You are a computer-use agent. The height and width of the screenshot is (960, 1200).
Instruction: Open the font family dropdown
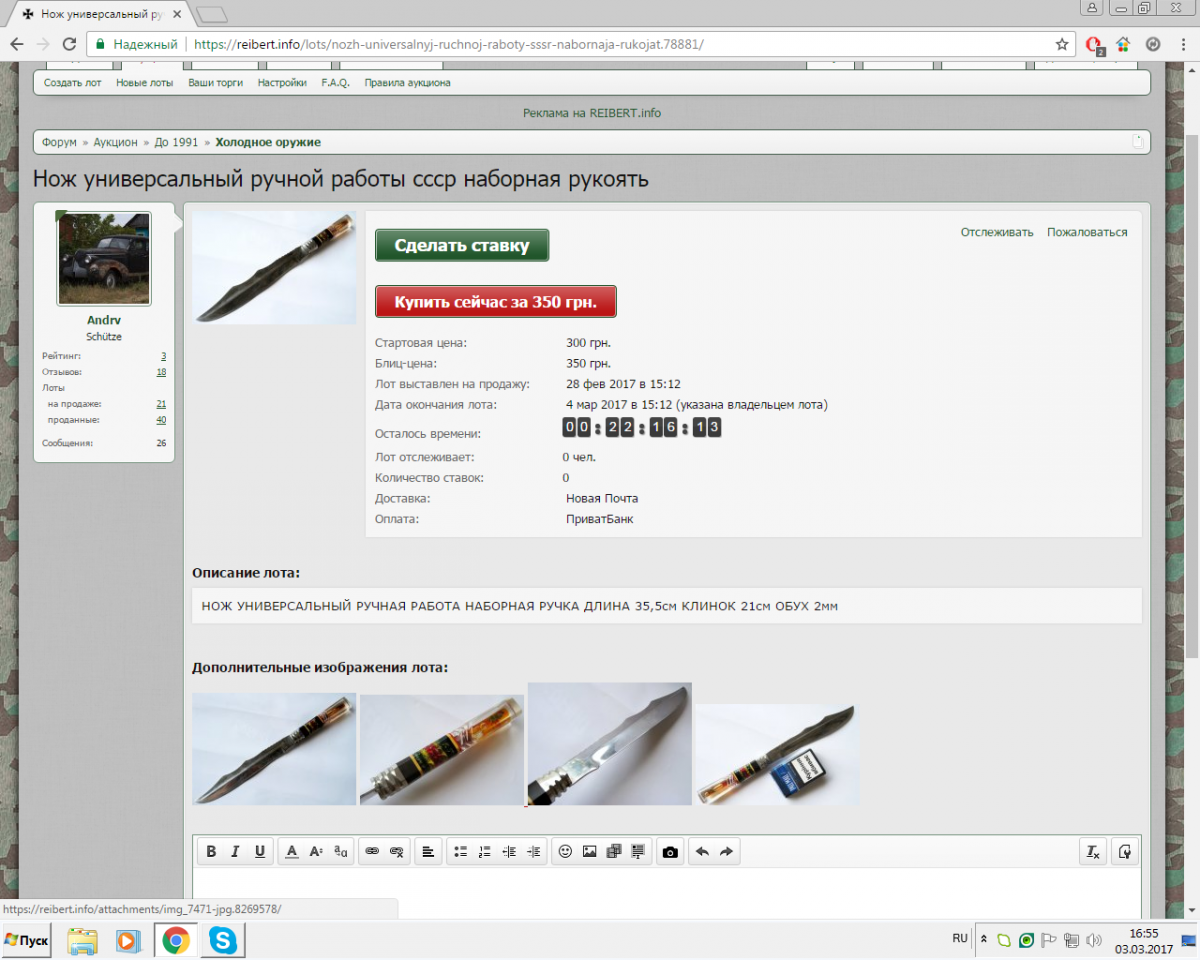pos(341,852)
